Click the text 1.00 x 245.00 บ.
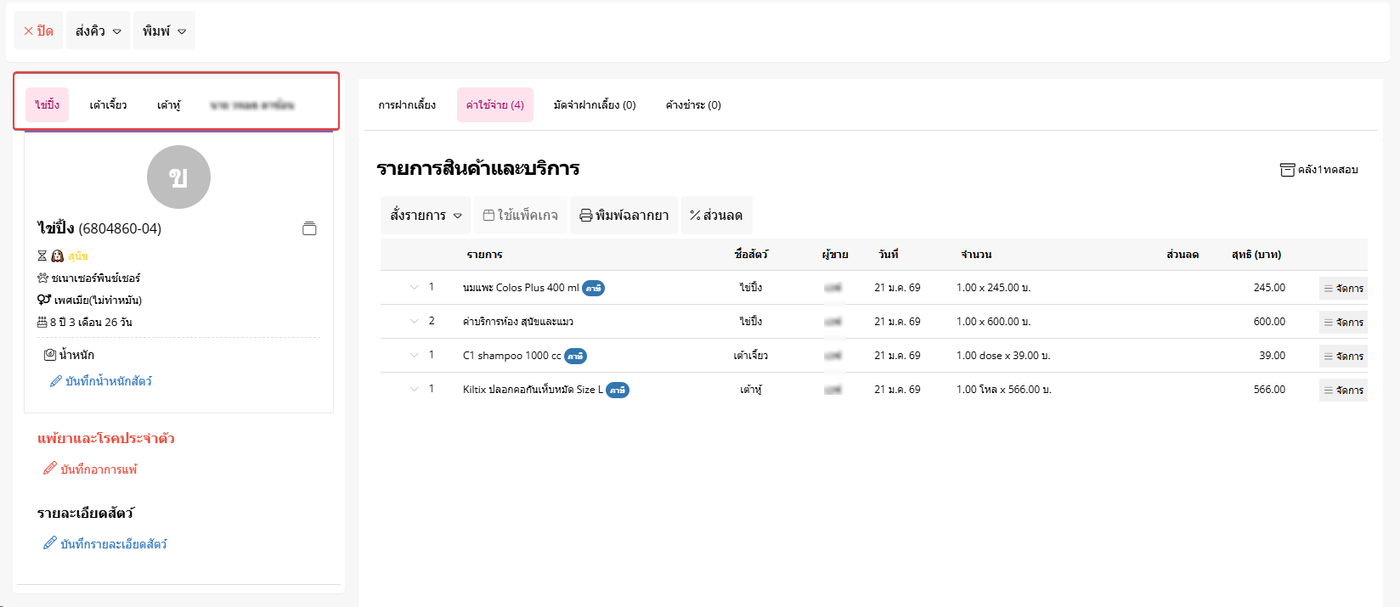The image size is (1400, 607). pyautogui.click(x=993, y=288)
